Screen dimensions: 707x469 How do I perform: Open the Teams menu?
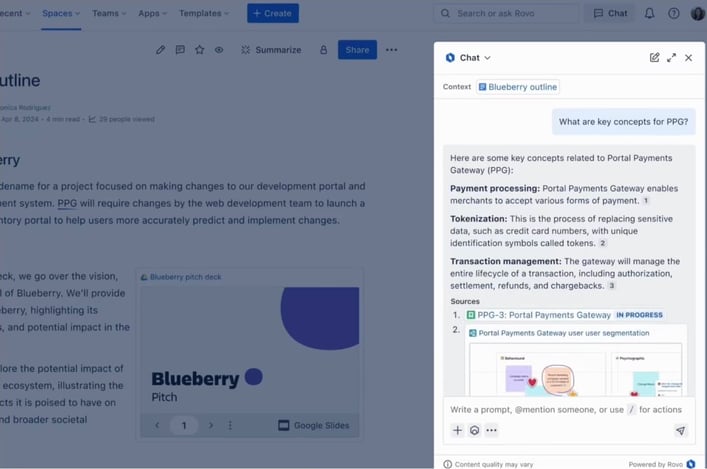click(109, 14)
